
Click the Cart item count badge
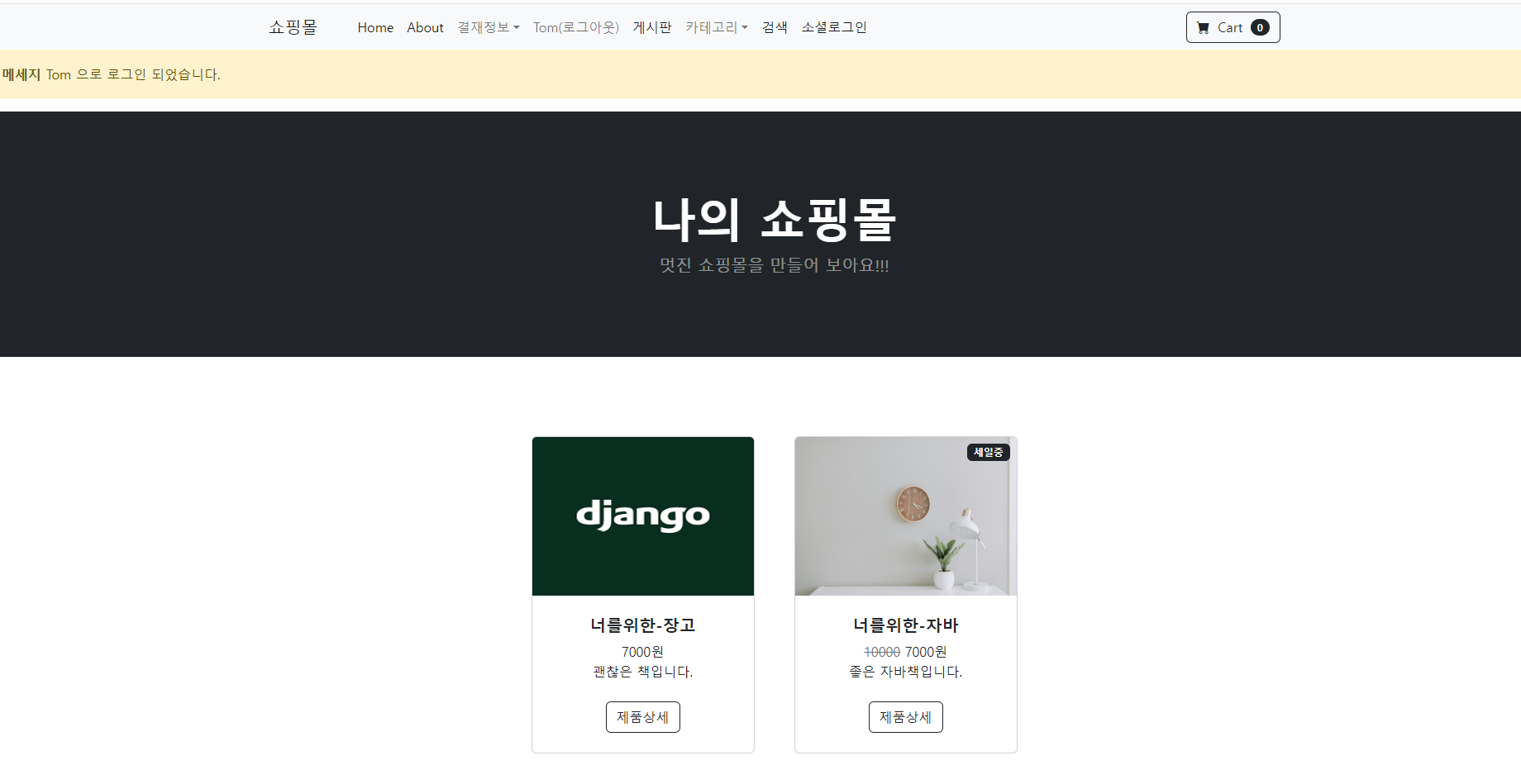pyautogui.click(x=1260, y=27)
